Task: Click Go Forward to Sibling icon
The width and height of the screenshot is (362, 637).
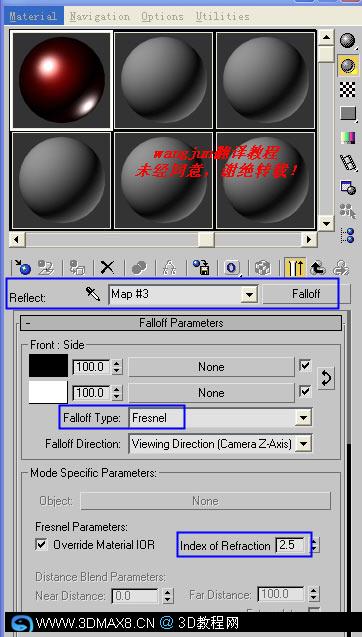Action: point(341,268)
